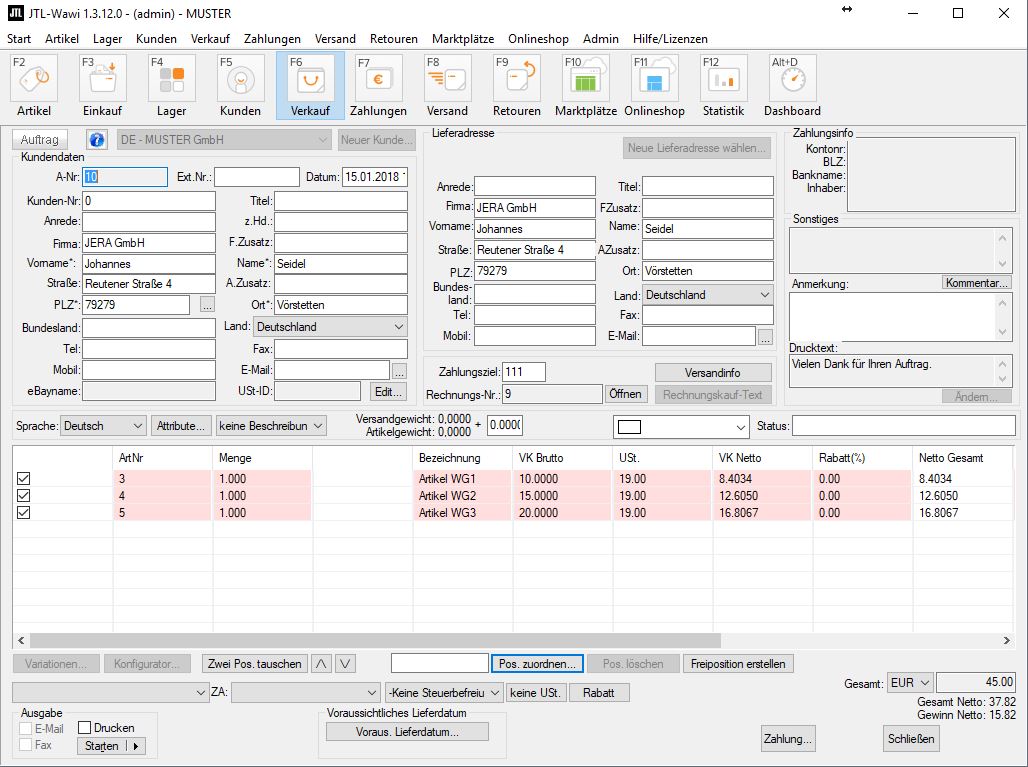Click the Starten button in Ausgabe

(x=102, y=746)
